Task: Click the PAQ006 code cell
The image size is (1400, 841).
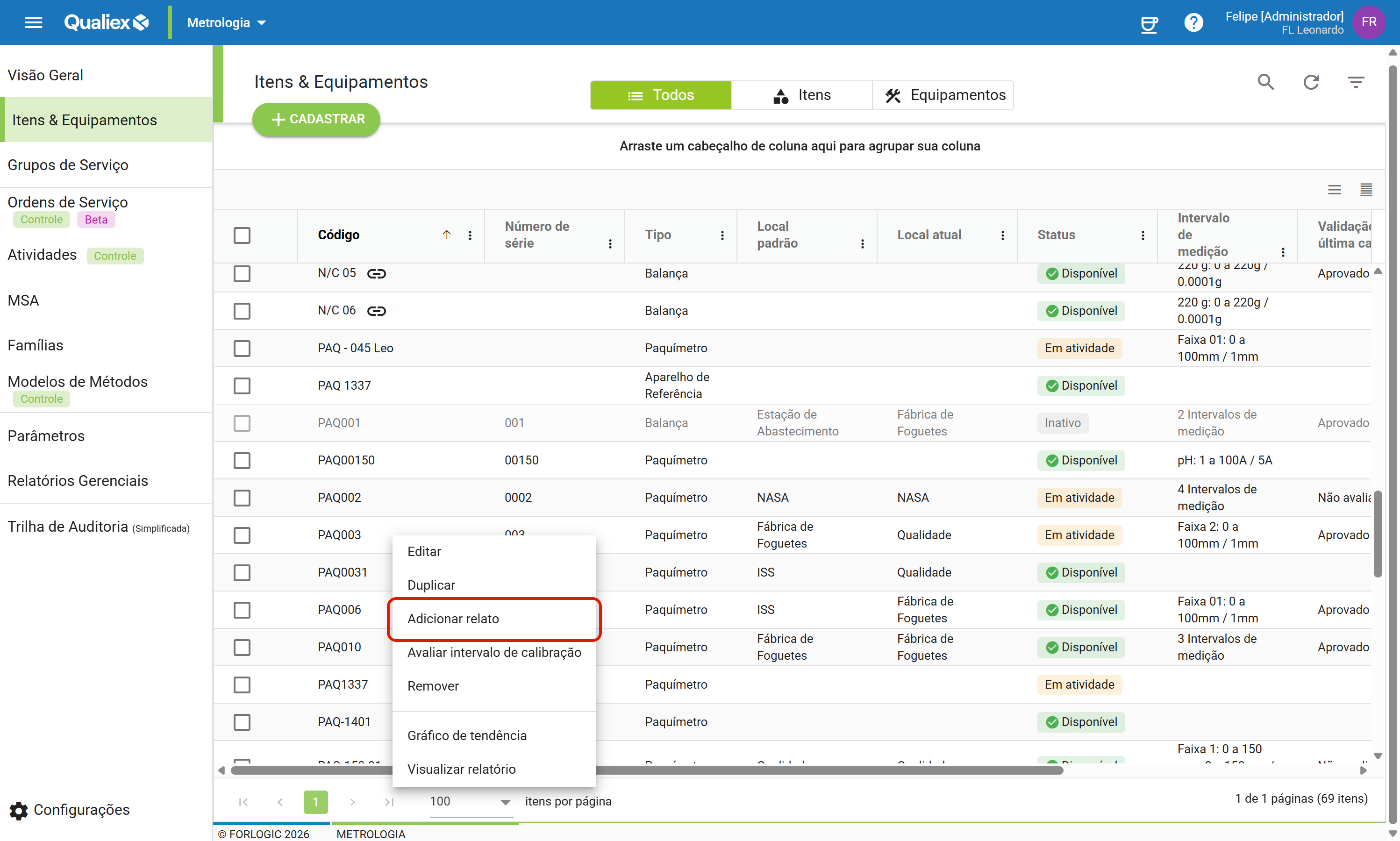Action: (340, 610)
